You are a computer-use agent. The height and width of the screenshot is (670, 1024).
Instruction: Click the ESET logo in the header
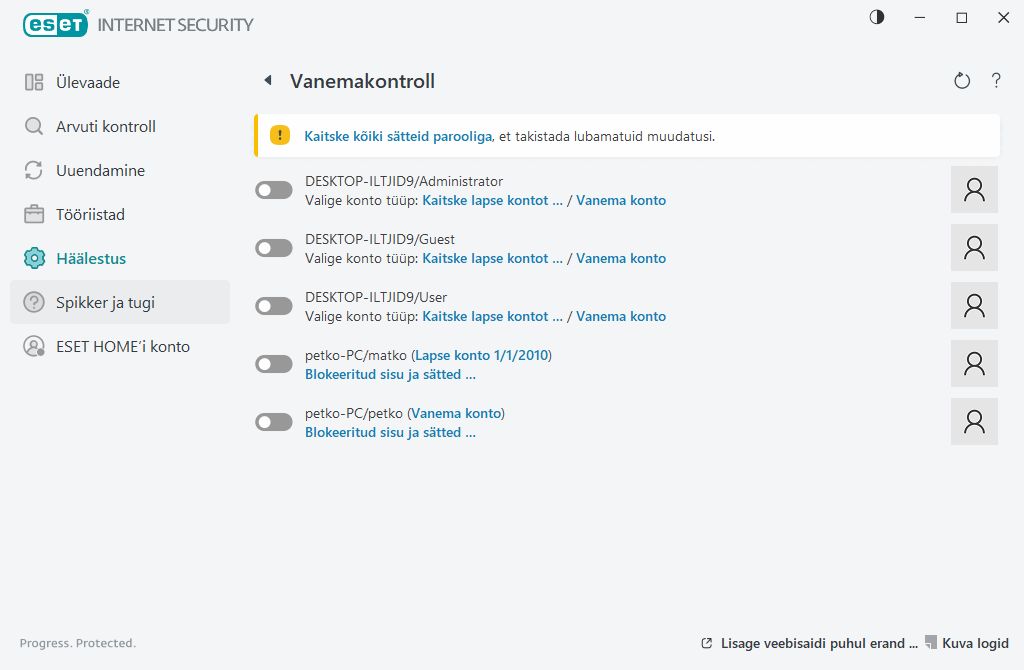click(x=56, y=24)
